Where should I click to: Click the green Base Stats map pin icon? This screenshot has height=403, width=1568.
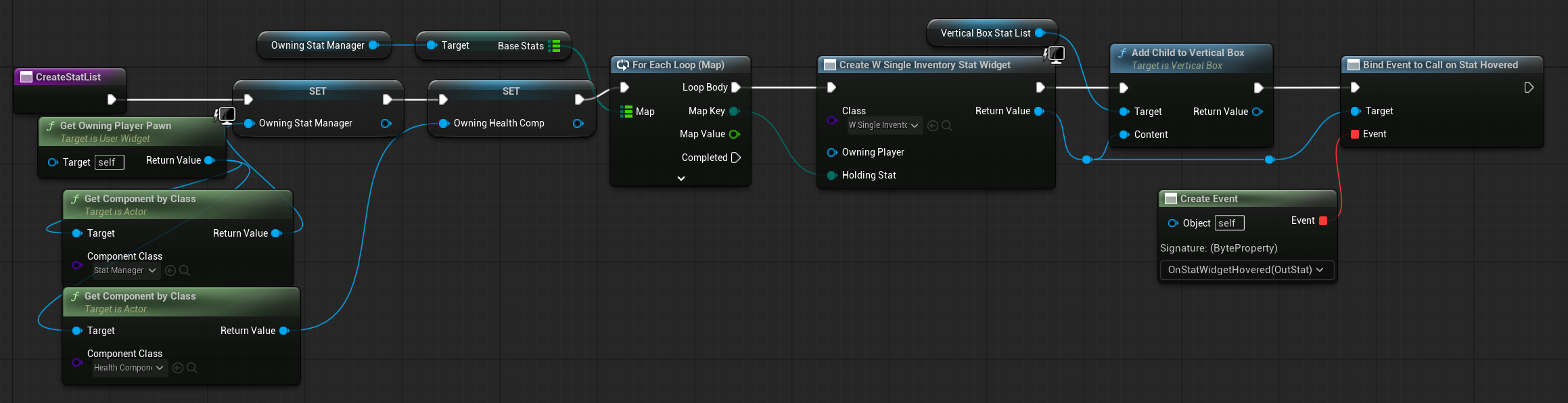(555, 46)
